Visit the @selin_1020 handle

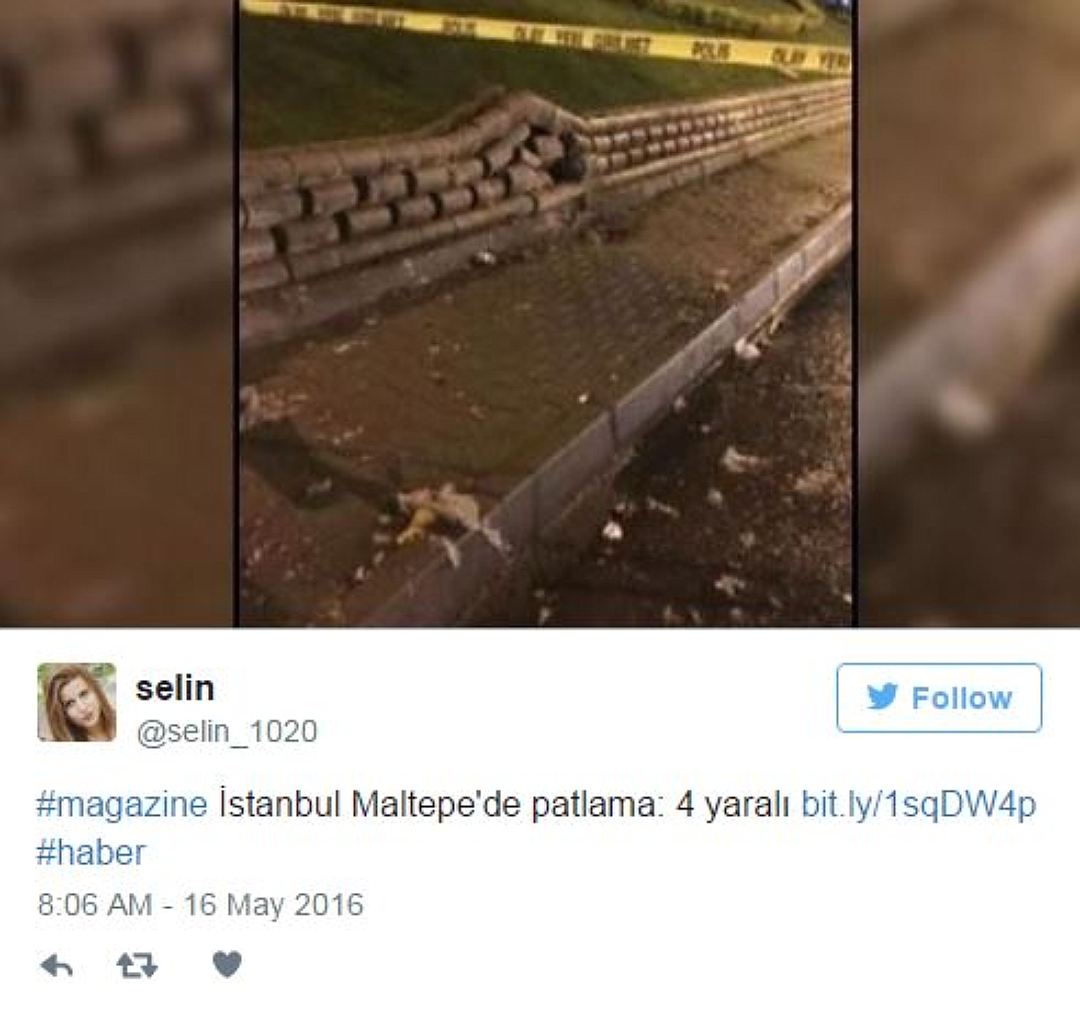click(x=227, y=731)
